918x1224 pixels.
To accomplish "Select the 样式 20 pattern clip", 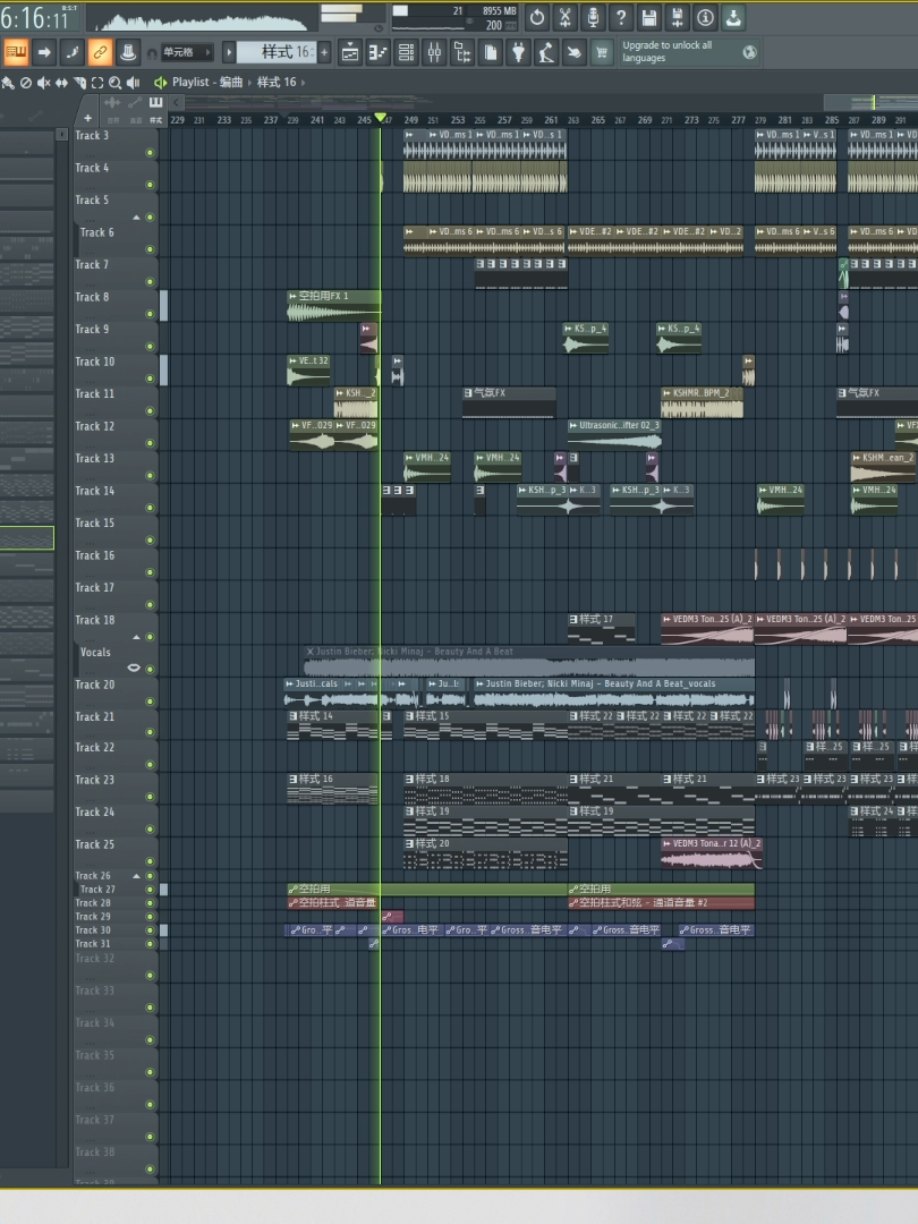I will click(x=485, y=853).
